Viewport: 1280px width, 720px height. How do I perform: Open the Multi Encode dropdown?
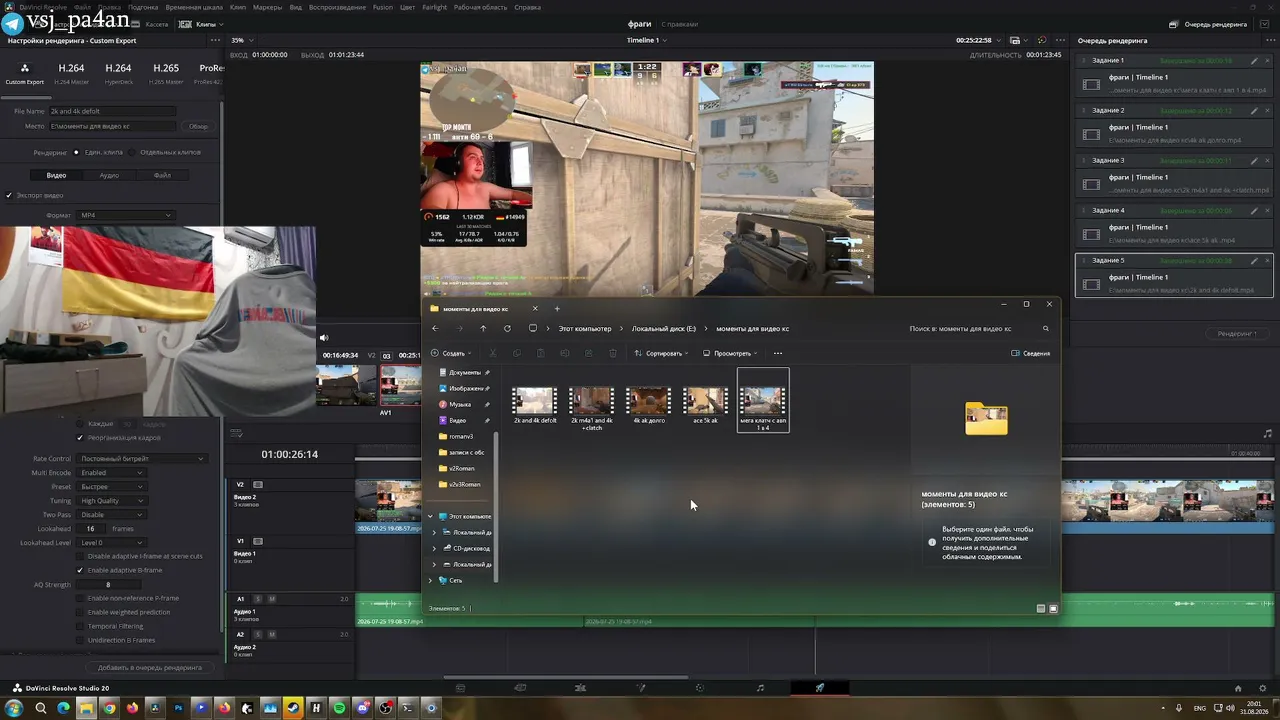pos(111,473)
